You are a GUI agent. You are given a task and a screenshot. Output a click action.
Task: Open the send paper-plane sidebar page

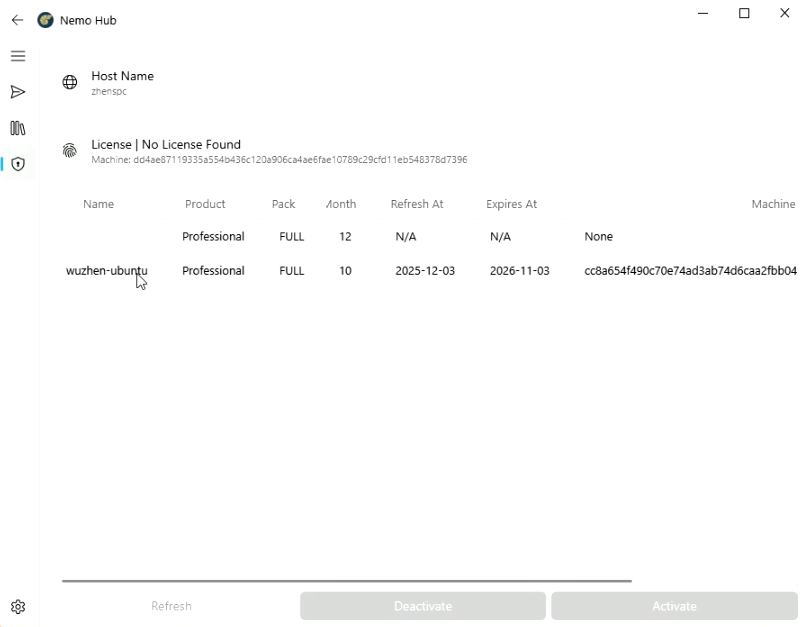18,92
